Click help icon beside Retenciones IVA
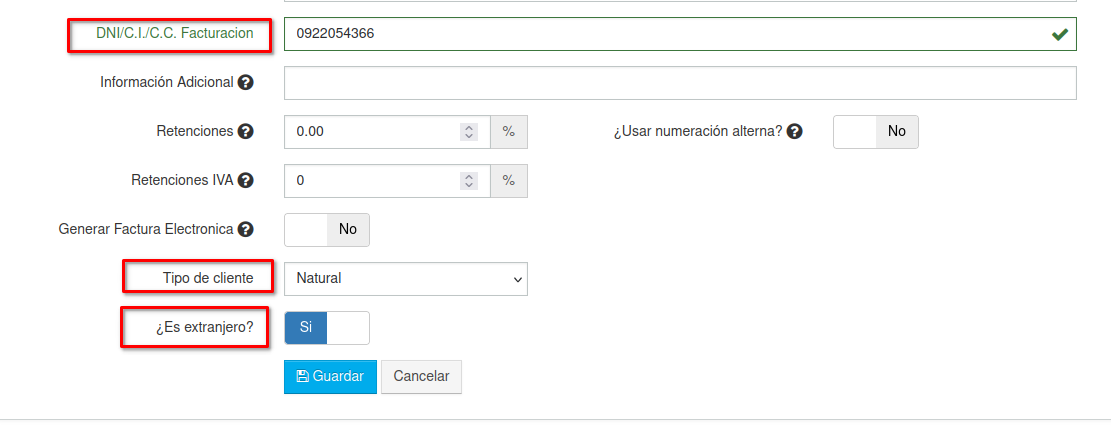This screenshot has height=427, width=1111. click(245, 181)
